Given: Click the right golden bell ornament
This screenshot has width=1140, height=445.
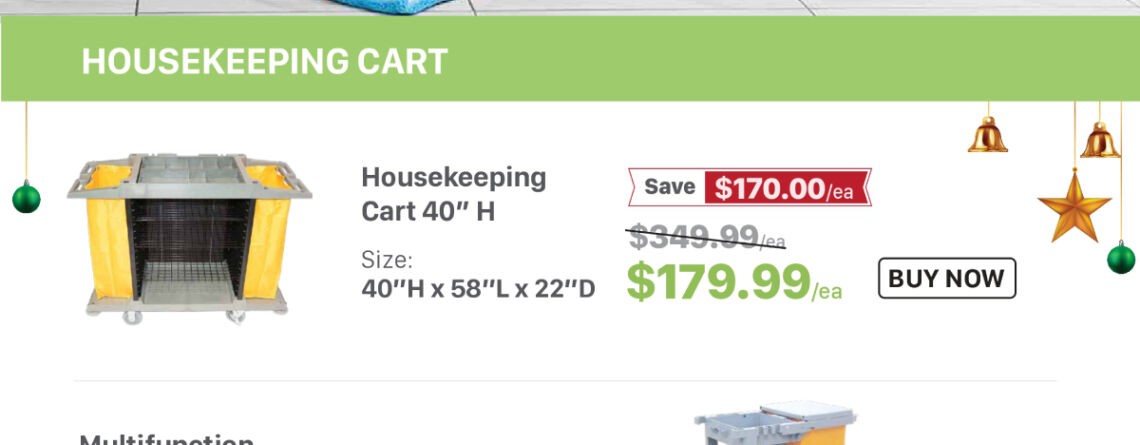Looking at the screenshot, I should 1099,140.
